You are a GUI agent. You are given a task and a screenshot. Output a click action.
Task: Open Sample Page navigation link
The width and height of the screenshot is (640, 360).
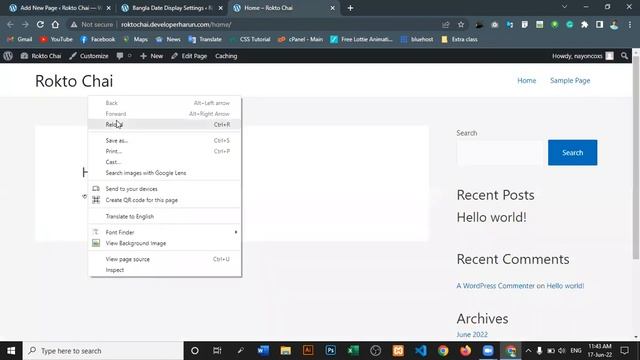pos(570,80)
